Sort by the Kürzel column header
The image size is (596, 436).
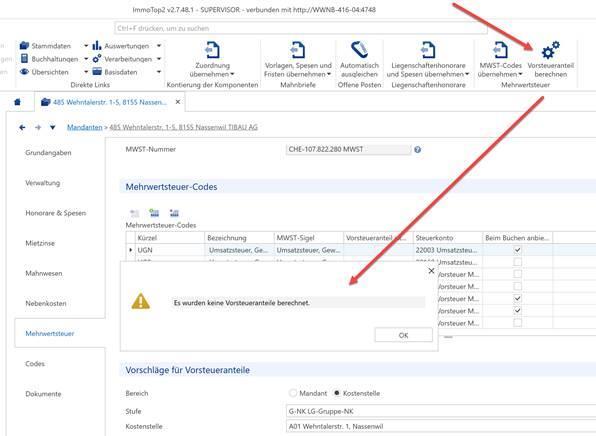click(170, 238)
